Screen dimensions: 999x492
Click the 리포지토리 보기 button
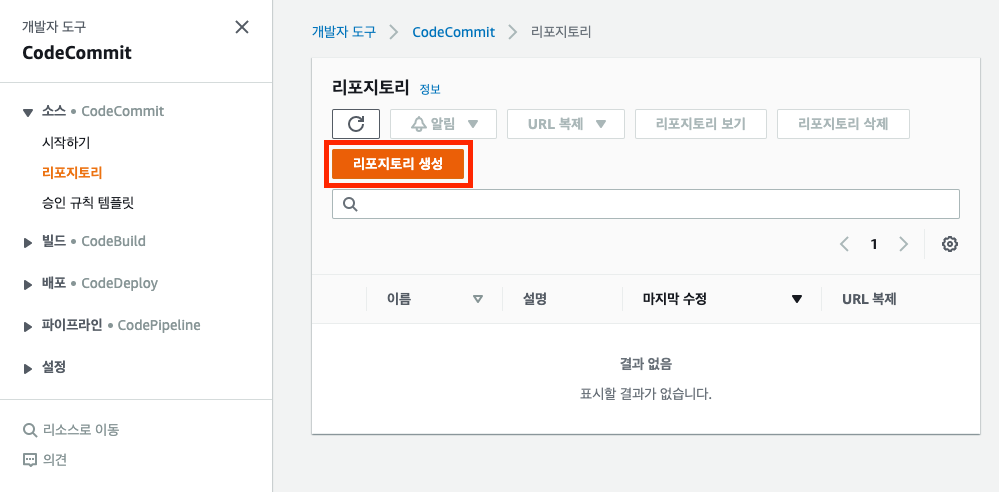point(701,124)
